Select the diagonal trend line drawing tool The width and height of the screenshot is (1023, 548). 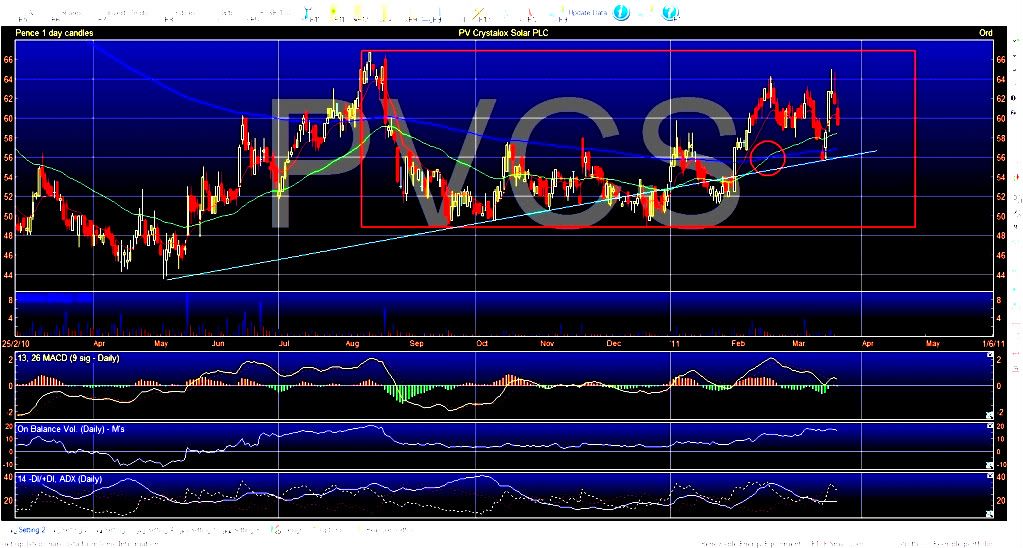pyautogui.click(x=478, y=13)
